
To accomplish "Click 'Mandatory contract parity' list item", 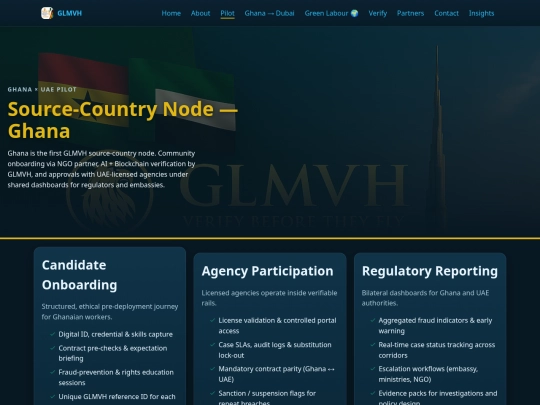I will tap(277, 374).
